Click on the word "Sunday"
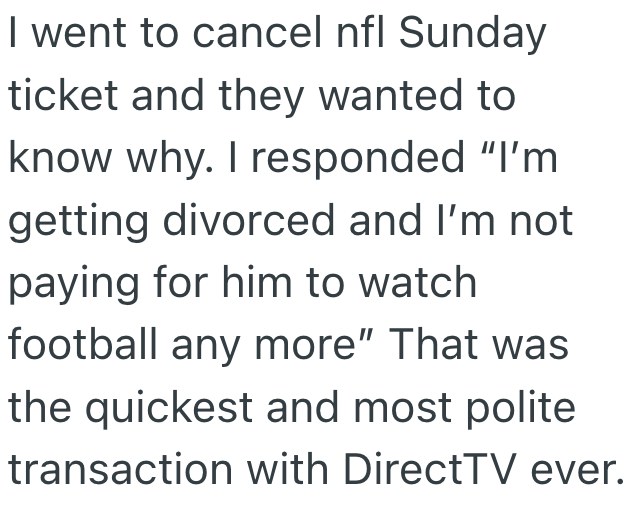Screen dimensions: 630x522 (x=474, y=36)
